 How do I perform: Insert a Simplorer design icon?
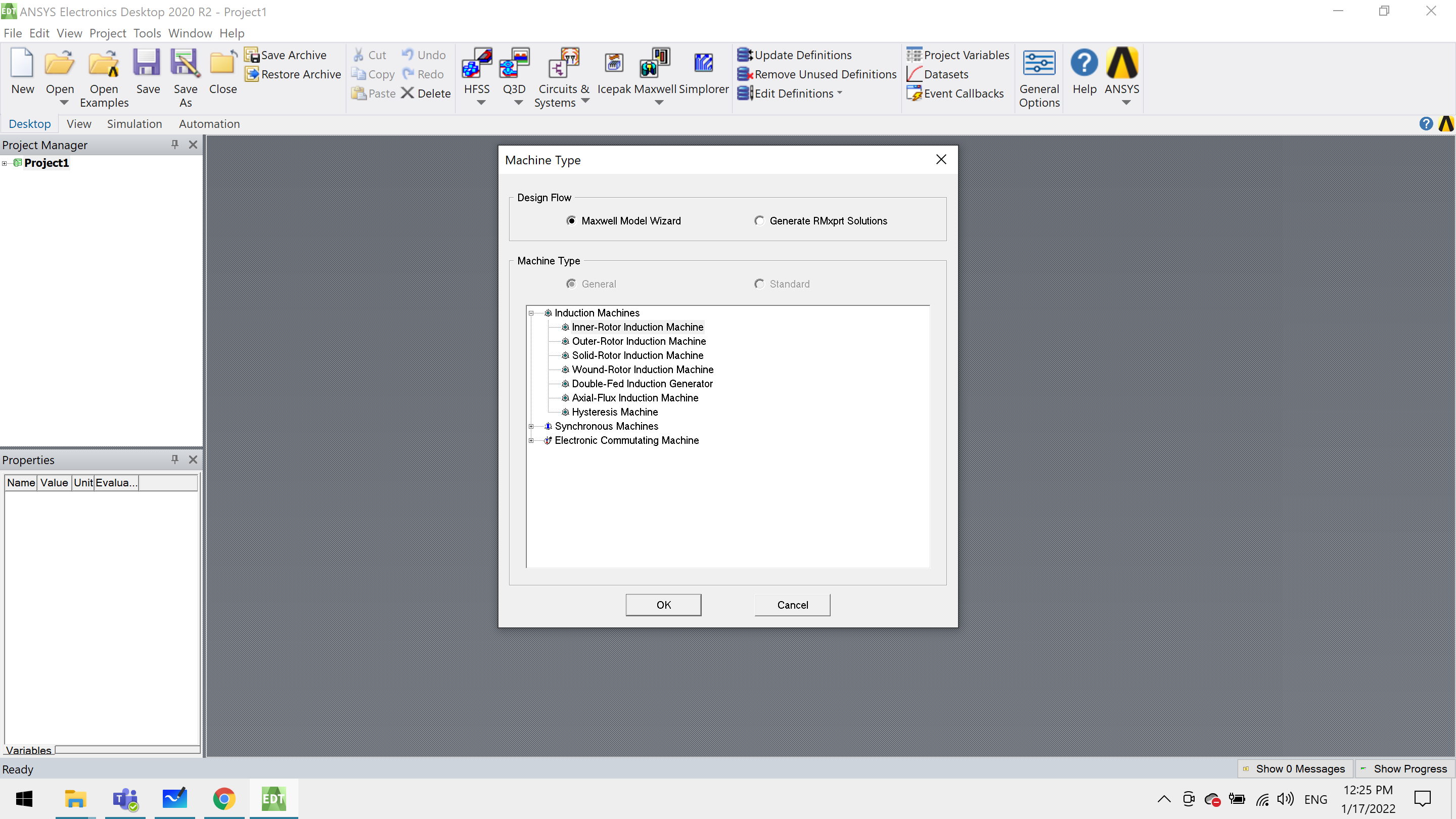pyautogui.click(x=703, y=63)
